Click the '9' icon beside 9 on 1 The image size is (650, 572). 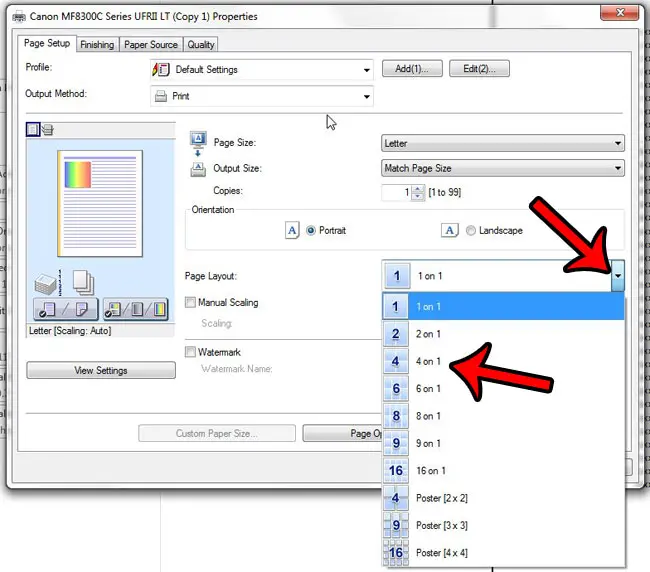(x=395, y=444)
